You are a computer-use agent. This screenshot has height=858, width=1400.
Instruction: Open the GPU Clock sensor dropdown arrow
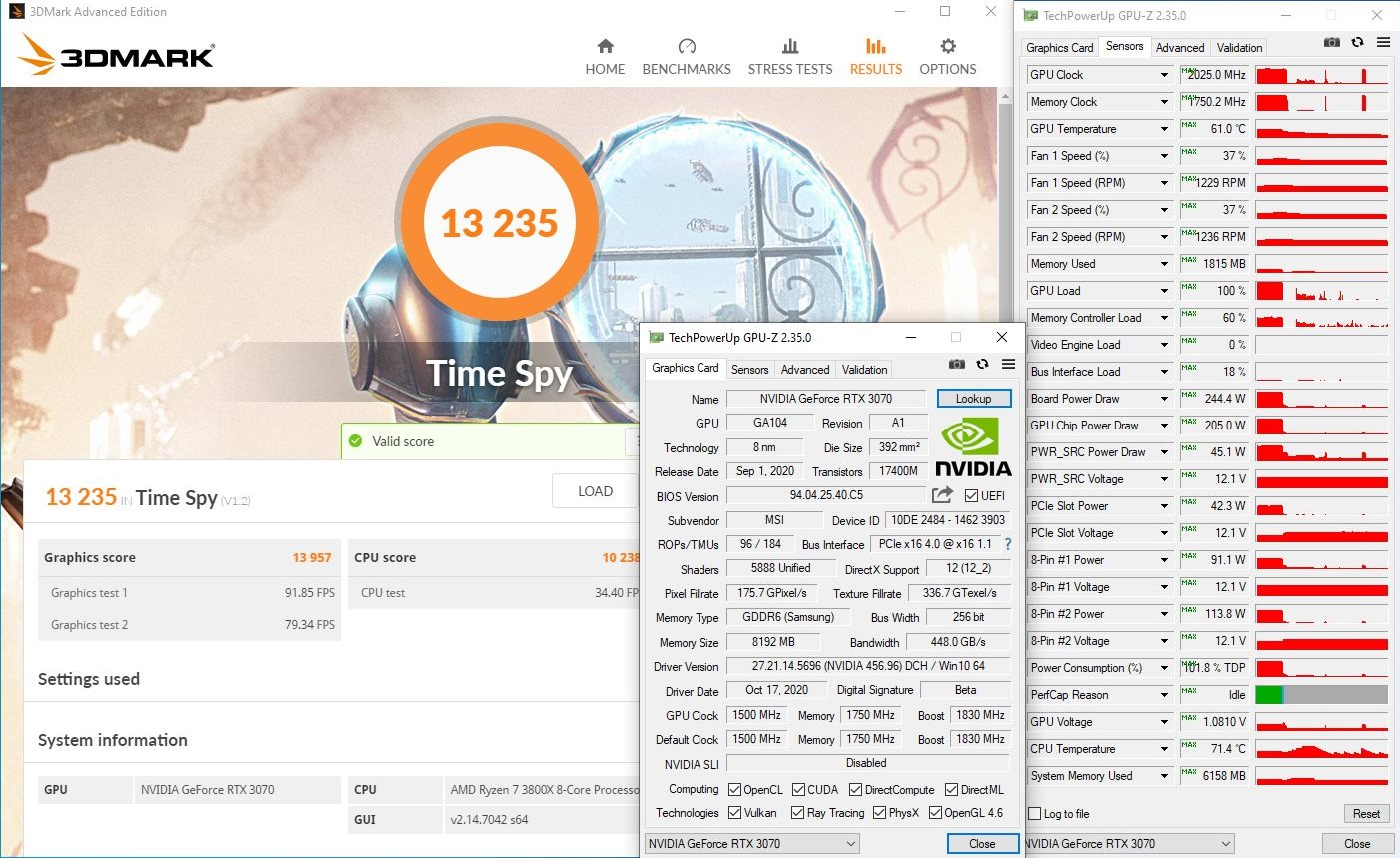[1164, 75]
